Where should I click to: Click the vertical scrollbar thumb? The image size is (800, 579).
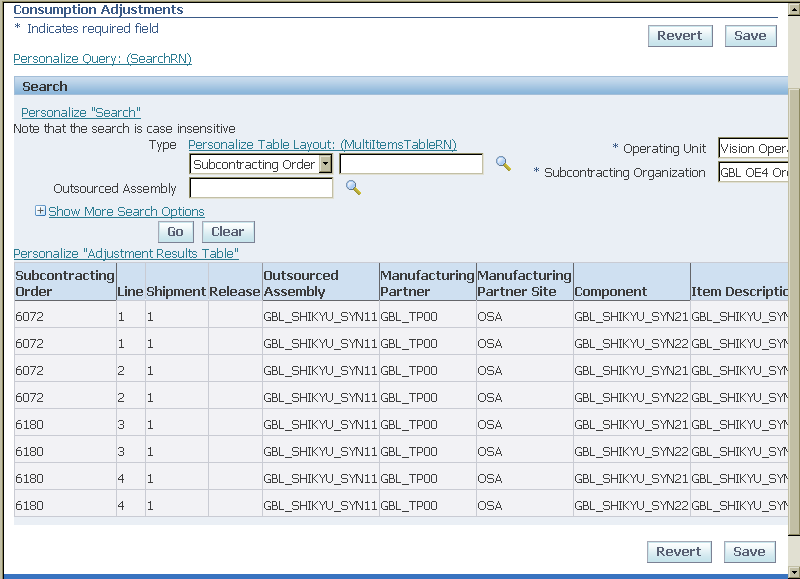click(794, 312)
